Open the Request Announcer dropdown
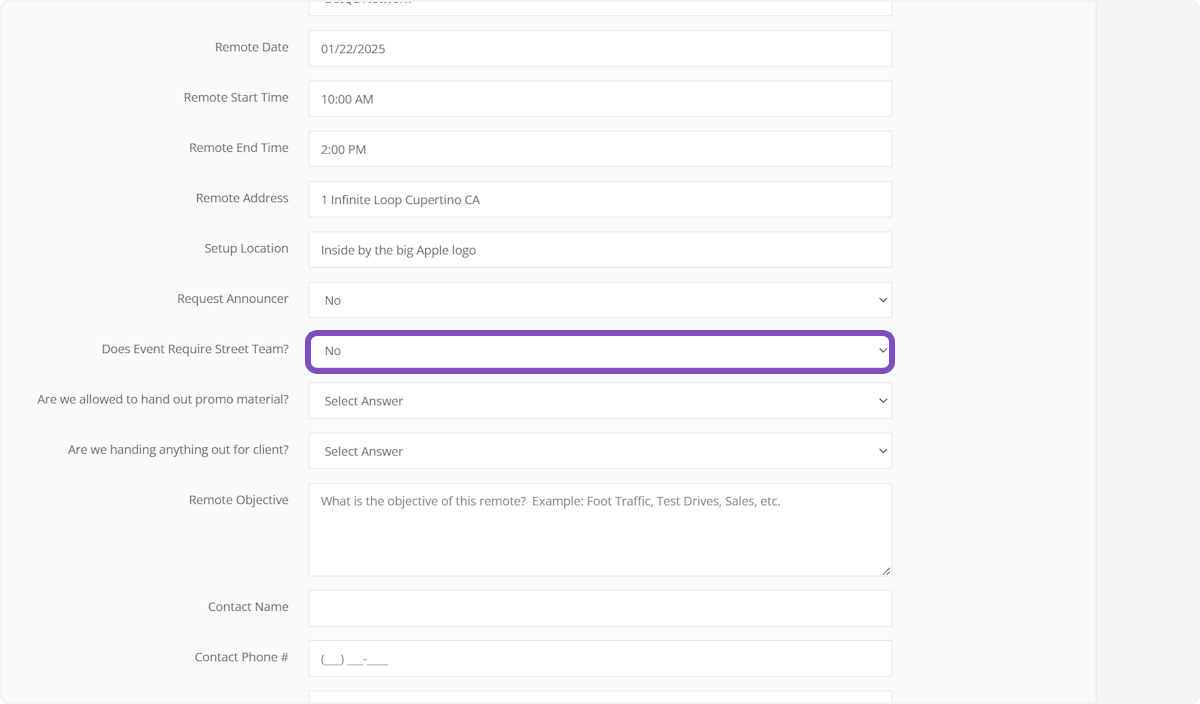 point(599,300)
